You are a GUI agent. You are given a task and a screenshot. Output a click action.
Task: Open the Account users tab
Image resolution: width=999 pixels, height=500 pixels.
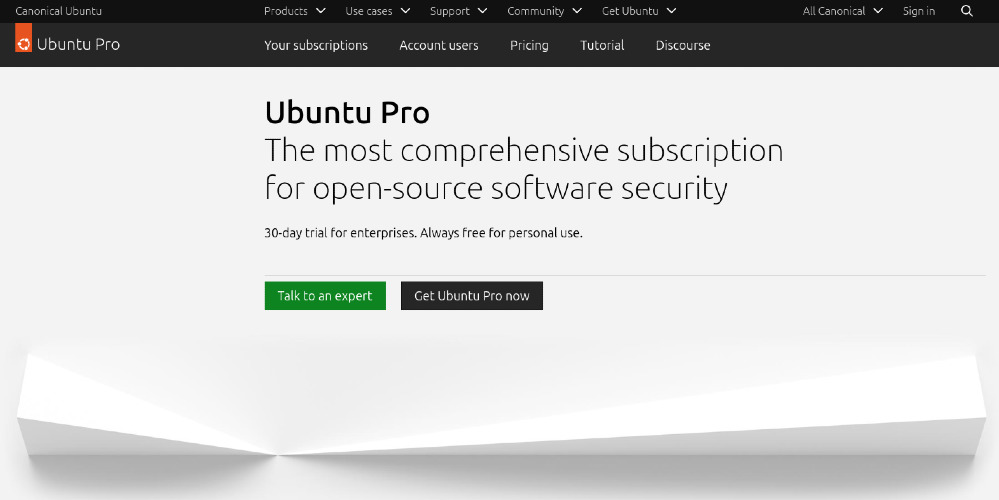tap(438, 45)
